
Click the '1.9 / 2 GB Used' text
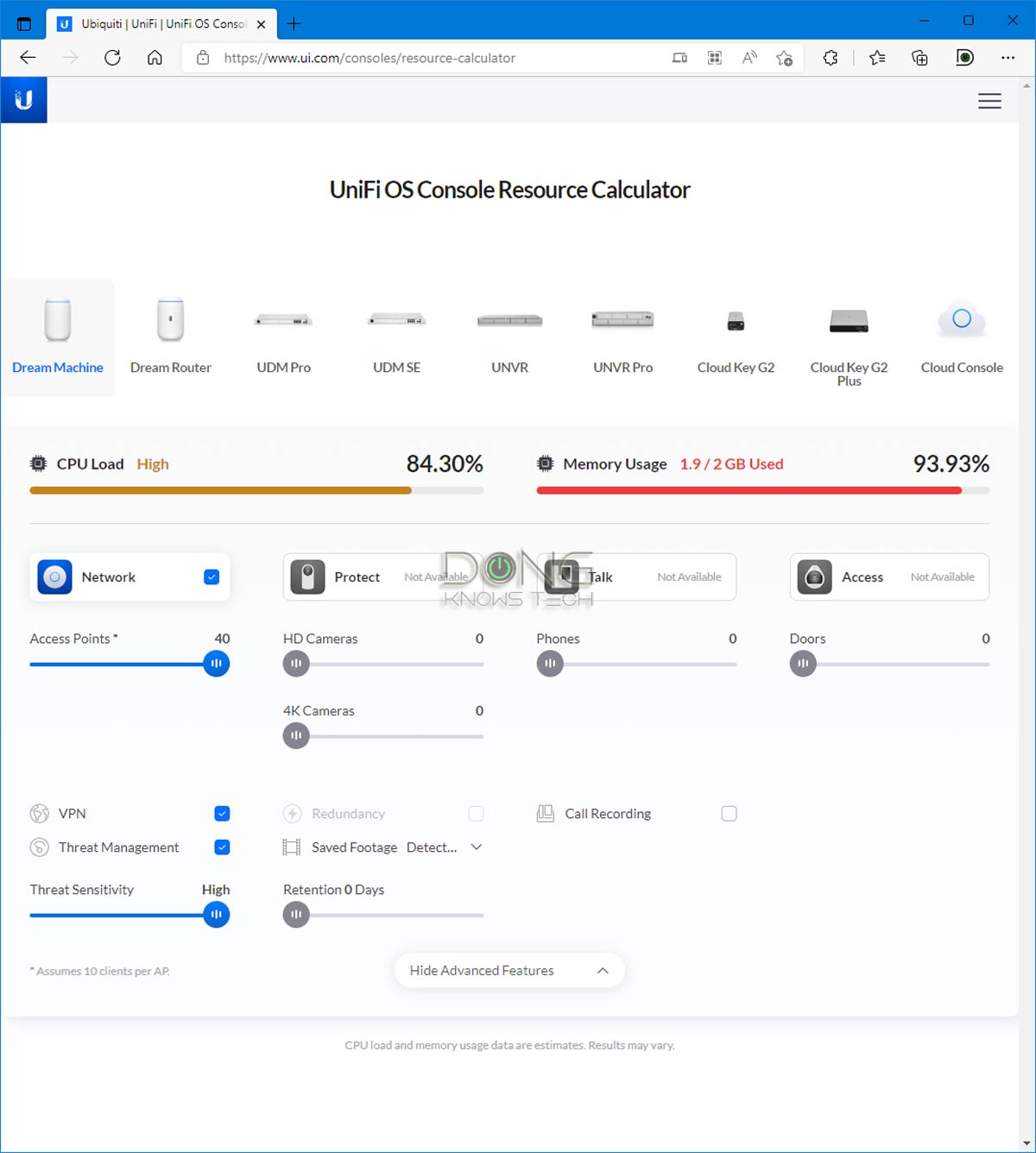coord(731,463)
